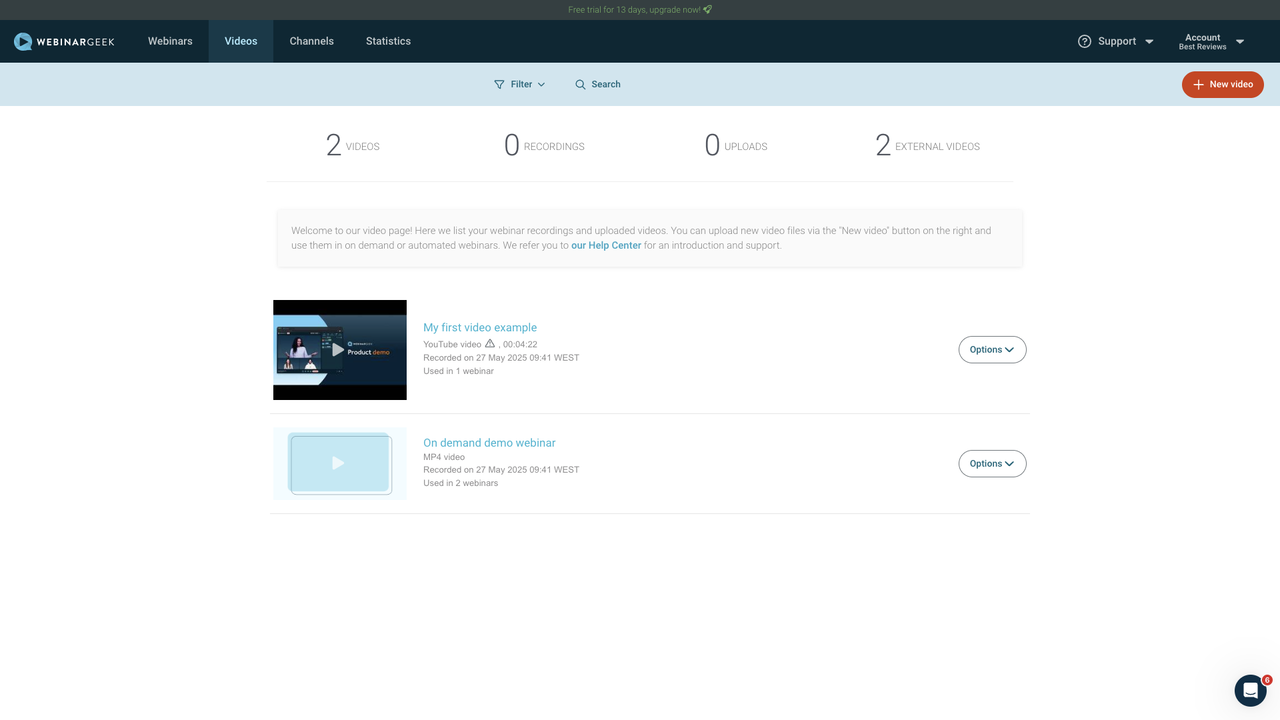Click the Product demo video thumbnail
The width and height of the screenshot is (1280, 720).
click(340, 350)
